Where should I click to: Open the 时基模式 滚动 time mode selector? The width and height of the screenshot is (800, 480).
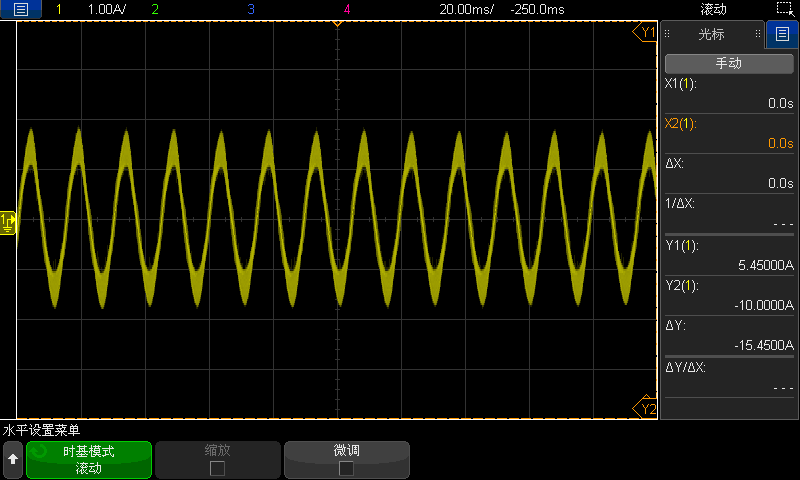[88, 460]
